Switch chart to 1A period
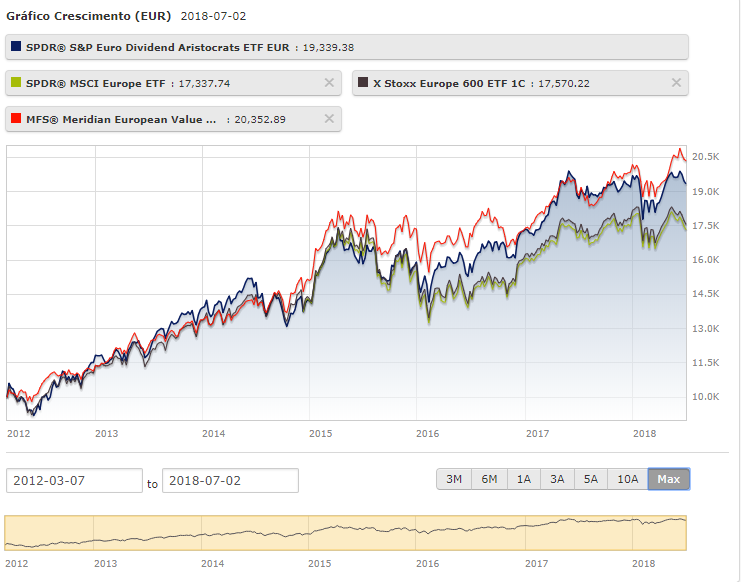This screenshot has width=741, height=582. click(x=524, y=479)
